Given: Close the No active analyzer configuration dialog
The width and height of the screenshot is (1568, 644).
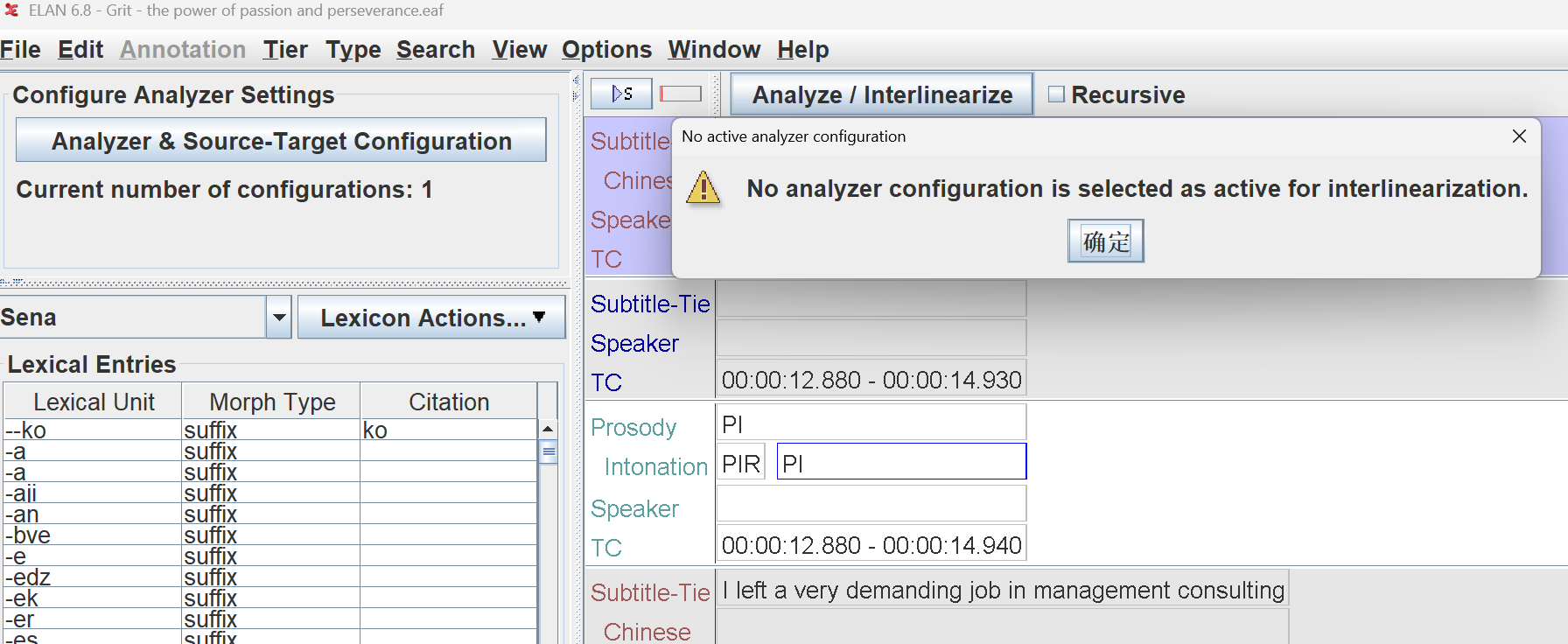Looking at the screenshot, I should [x=1519, y=136].
